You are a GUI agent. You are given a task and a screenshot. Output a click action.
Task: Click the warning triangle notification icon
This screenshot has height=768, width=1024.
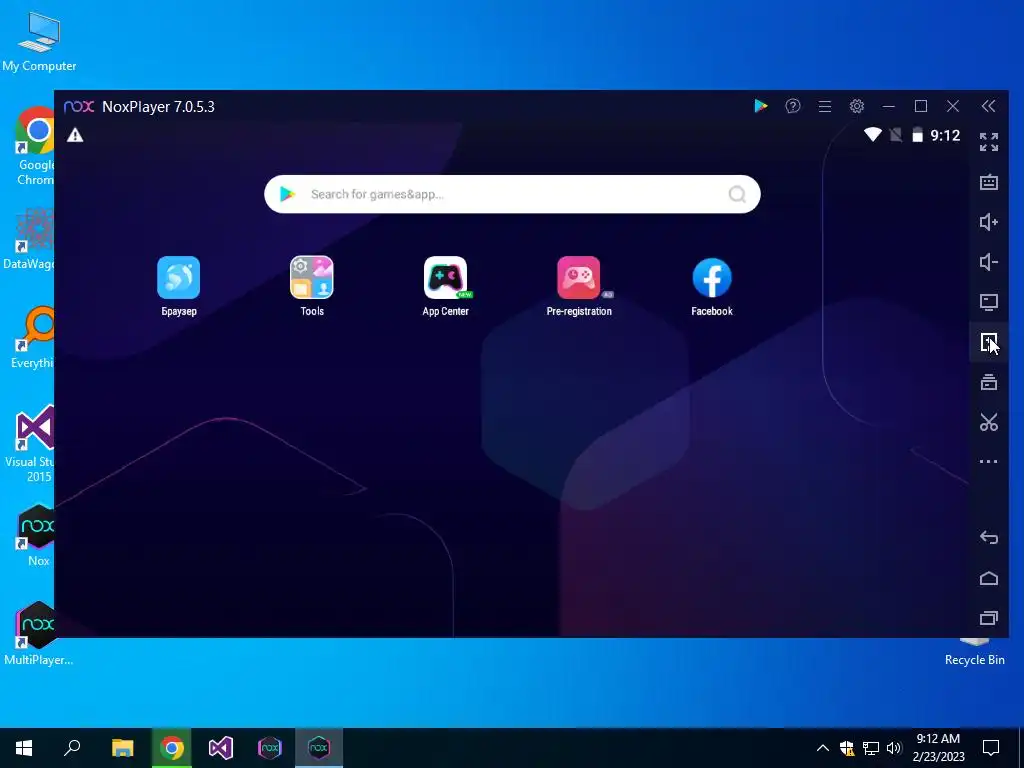(75, 135)
